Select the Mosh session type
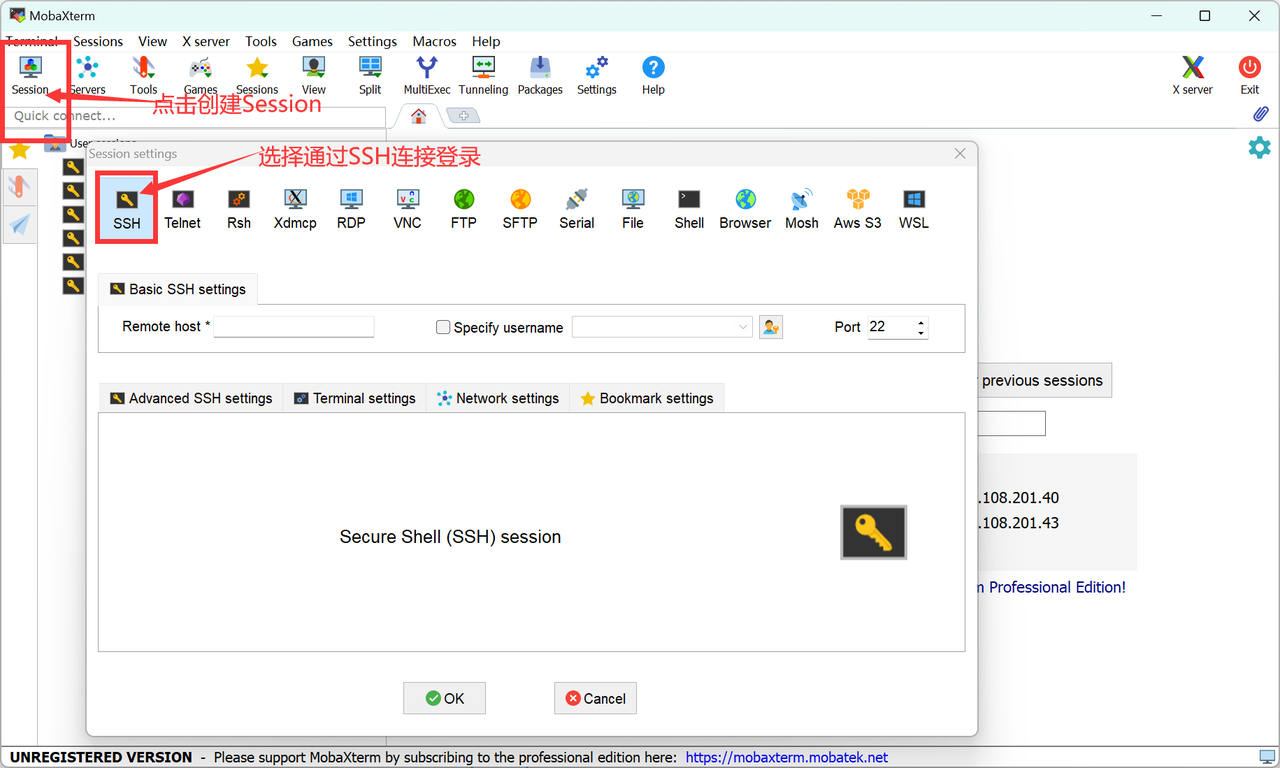1280x768 pixels. click(802, 209)
